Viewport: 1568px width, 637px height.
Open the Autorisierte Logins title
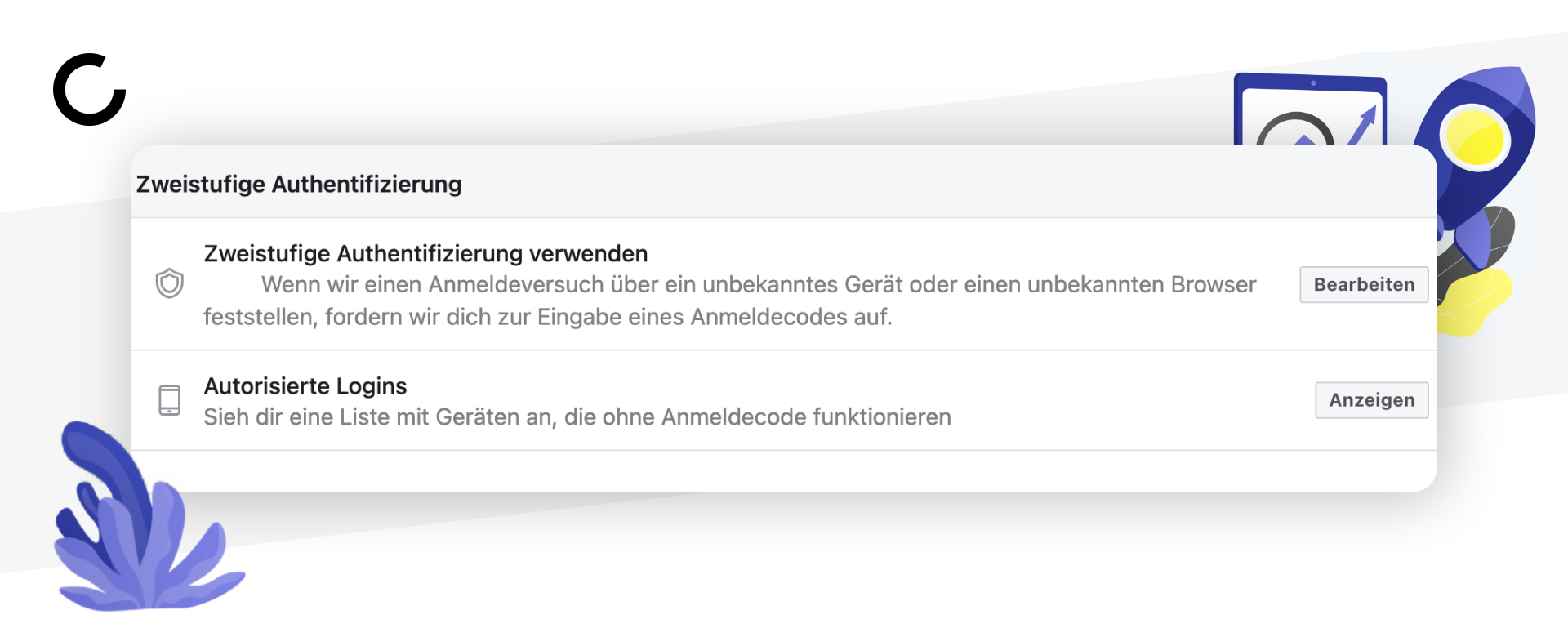[305, 385]
